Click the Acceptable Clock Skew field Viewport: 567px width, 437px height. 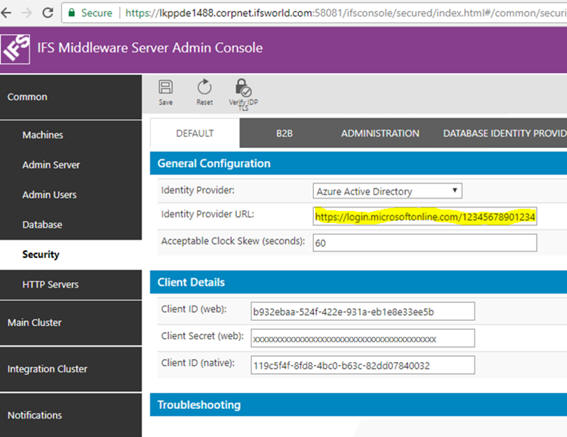pyautogui.click(x=425, y=243)
